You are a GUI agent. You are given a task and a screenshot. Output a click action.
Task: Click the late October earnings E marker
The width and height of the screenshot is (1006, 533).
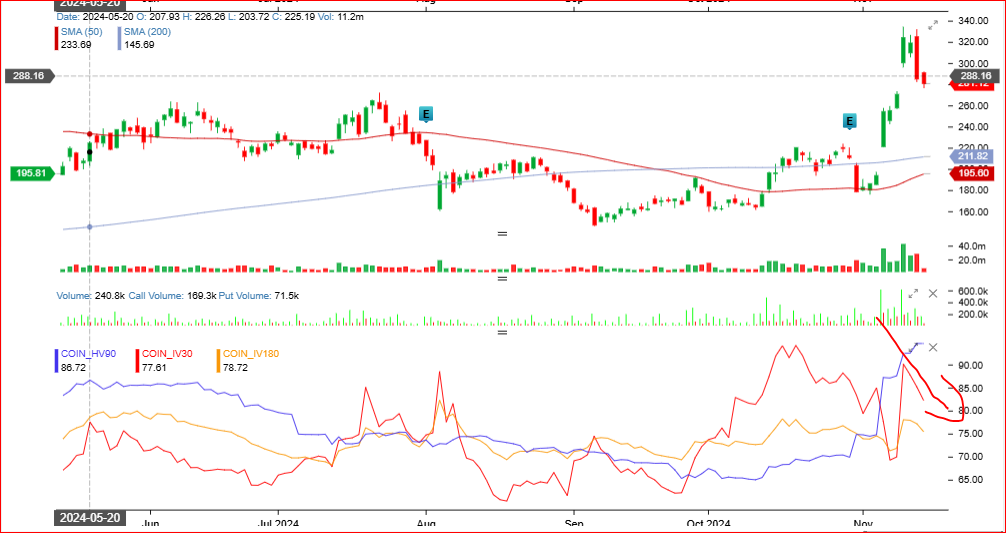(x=849, y=121)
